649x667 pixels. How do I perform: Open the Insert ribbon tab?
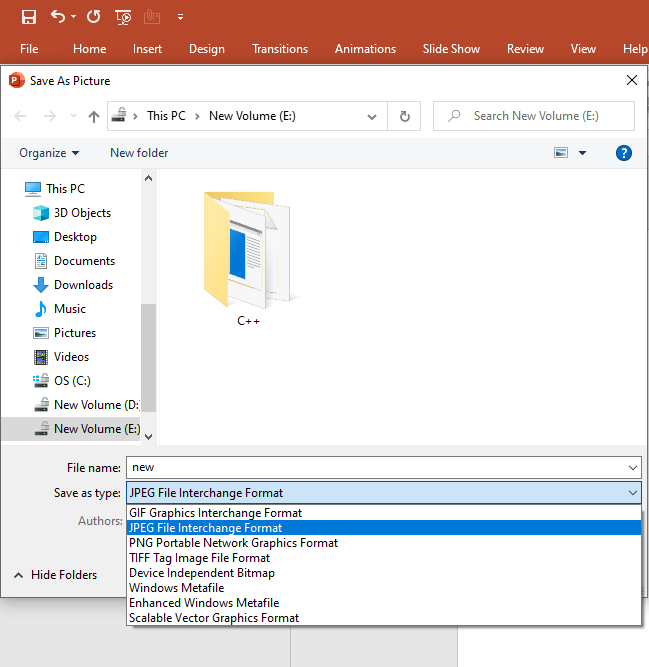pyautogui.click(x=147, y=49)
